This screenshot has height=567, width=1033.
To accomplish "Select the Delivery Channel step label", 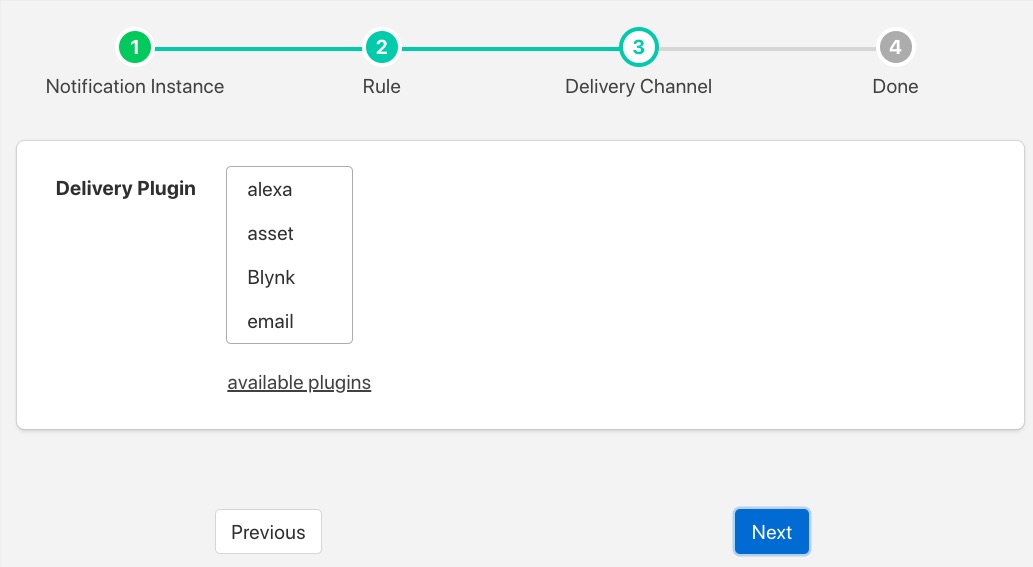I will [638, 87].
